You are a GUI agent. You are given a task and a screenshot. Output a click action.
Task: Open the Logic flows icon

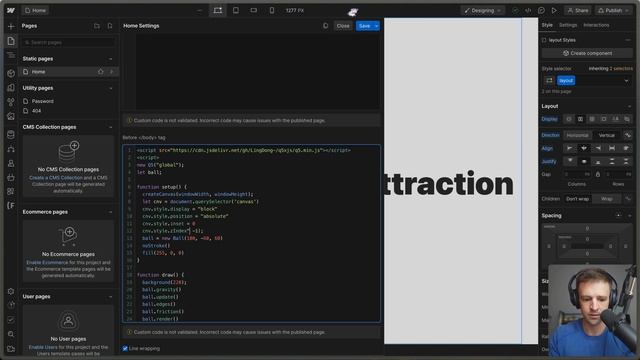[11, 149]
